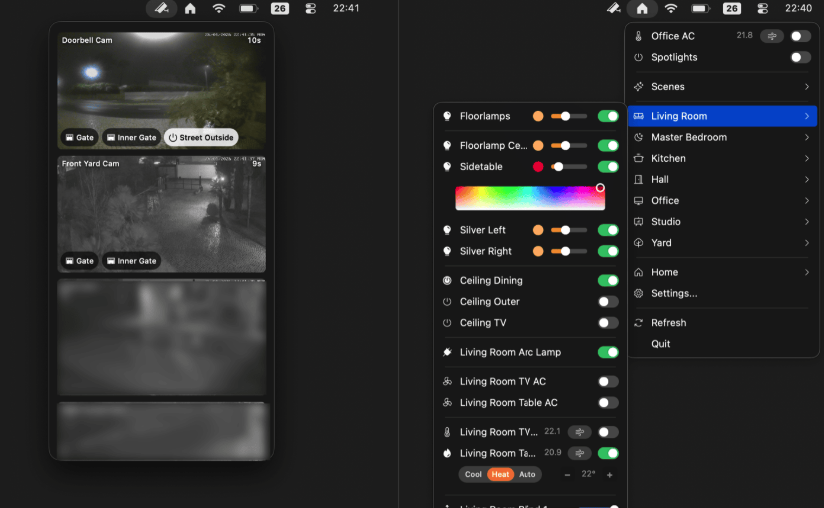
Task: Turn off the Ceiling Dining light
Action: [607, 281]
